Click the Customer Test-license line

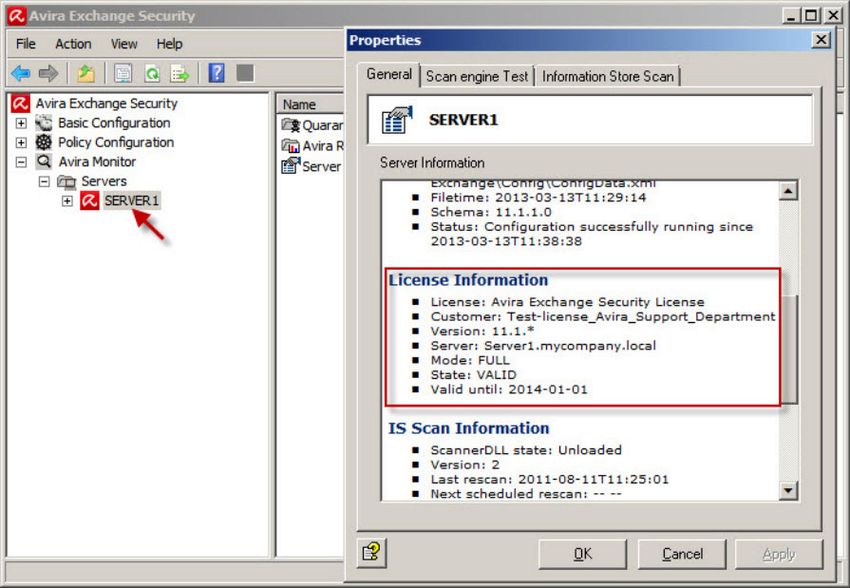click(603, 316)
